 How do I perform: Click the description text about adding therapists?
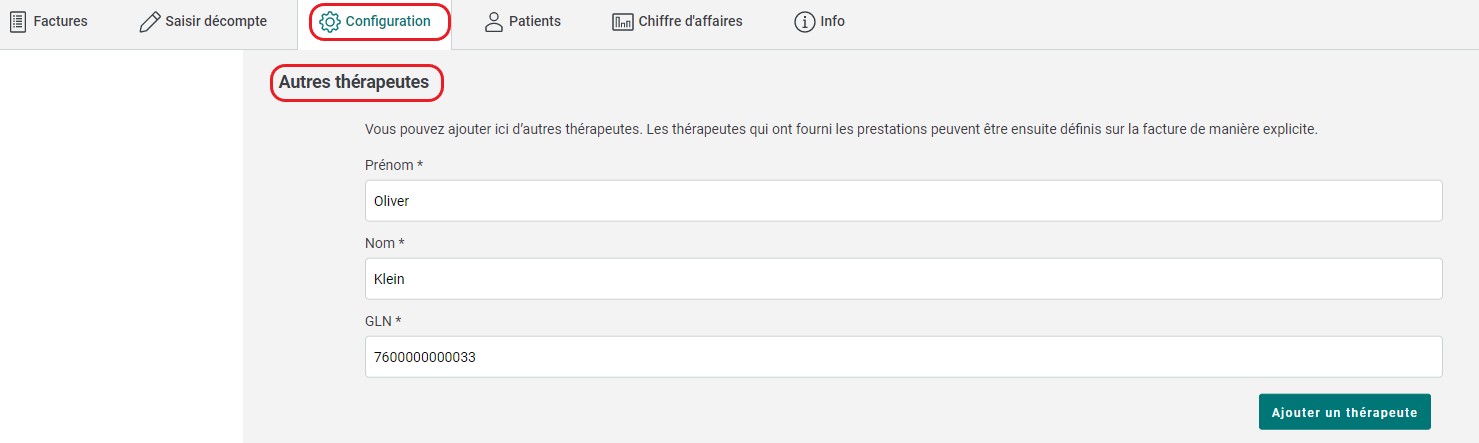click(842, 129)
